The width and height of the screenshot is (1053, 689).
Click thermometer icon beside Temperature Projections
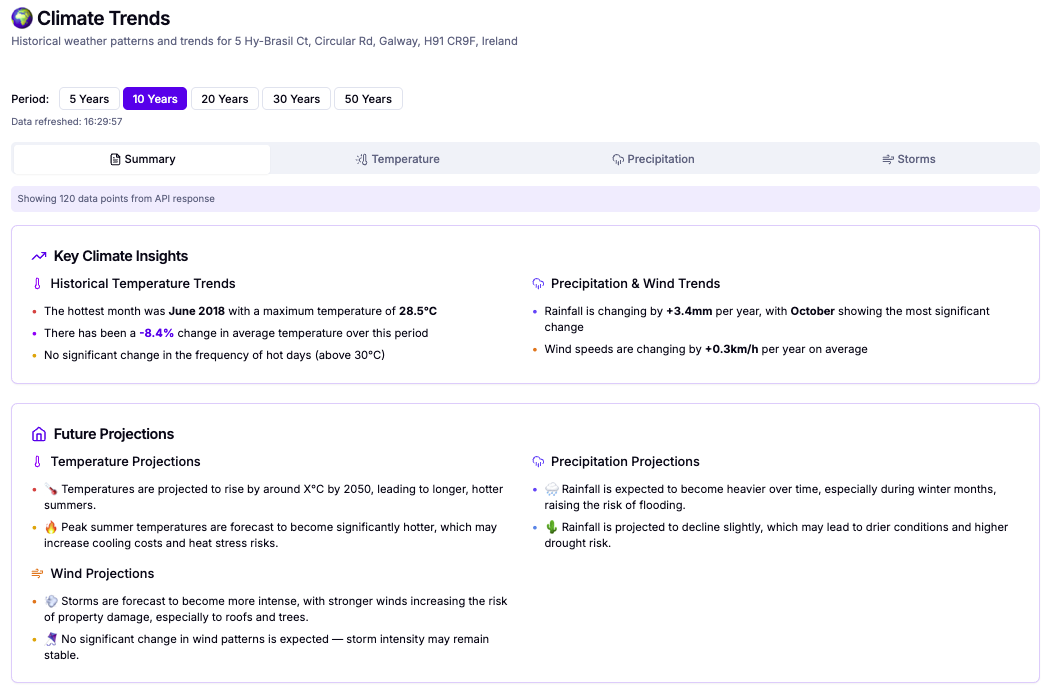click(37, 462)
